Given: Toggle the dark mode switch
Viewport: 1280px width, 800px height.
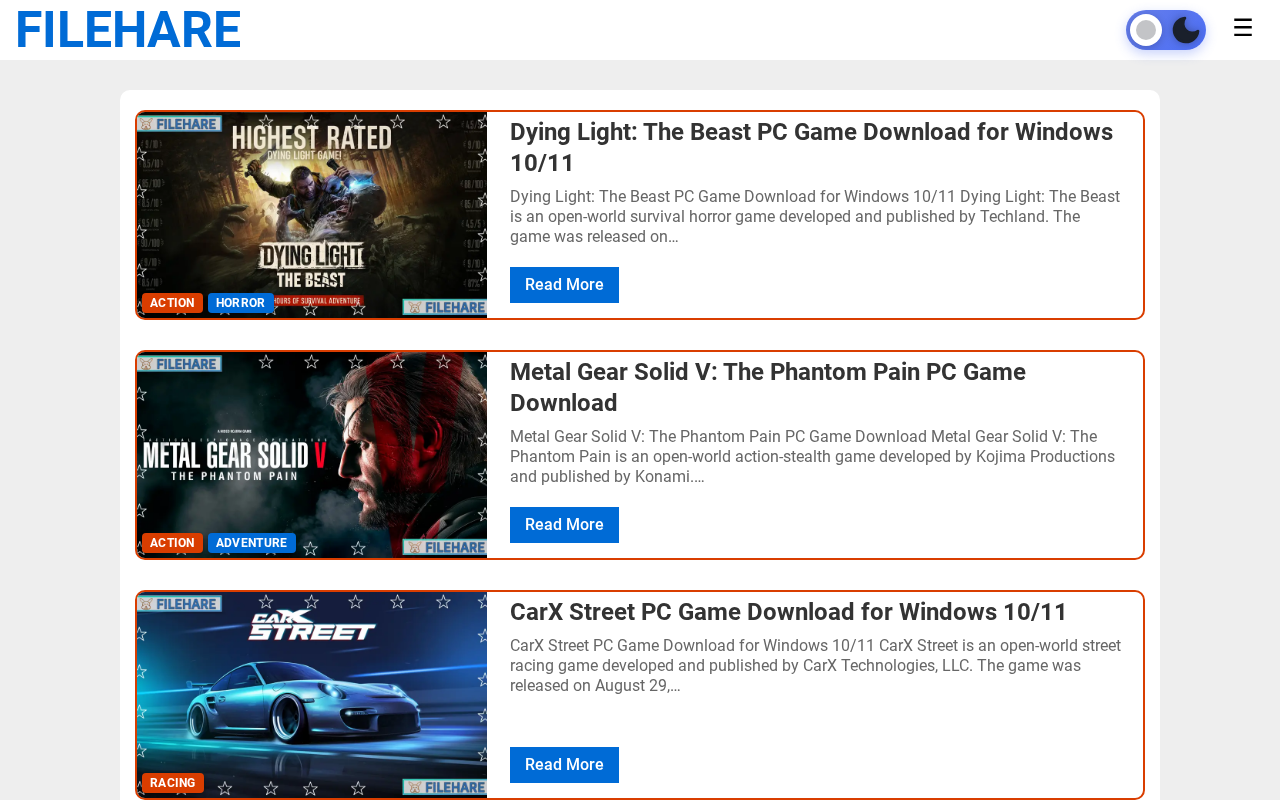Looking at the screenshot, I should 1166,30.
